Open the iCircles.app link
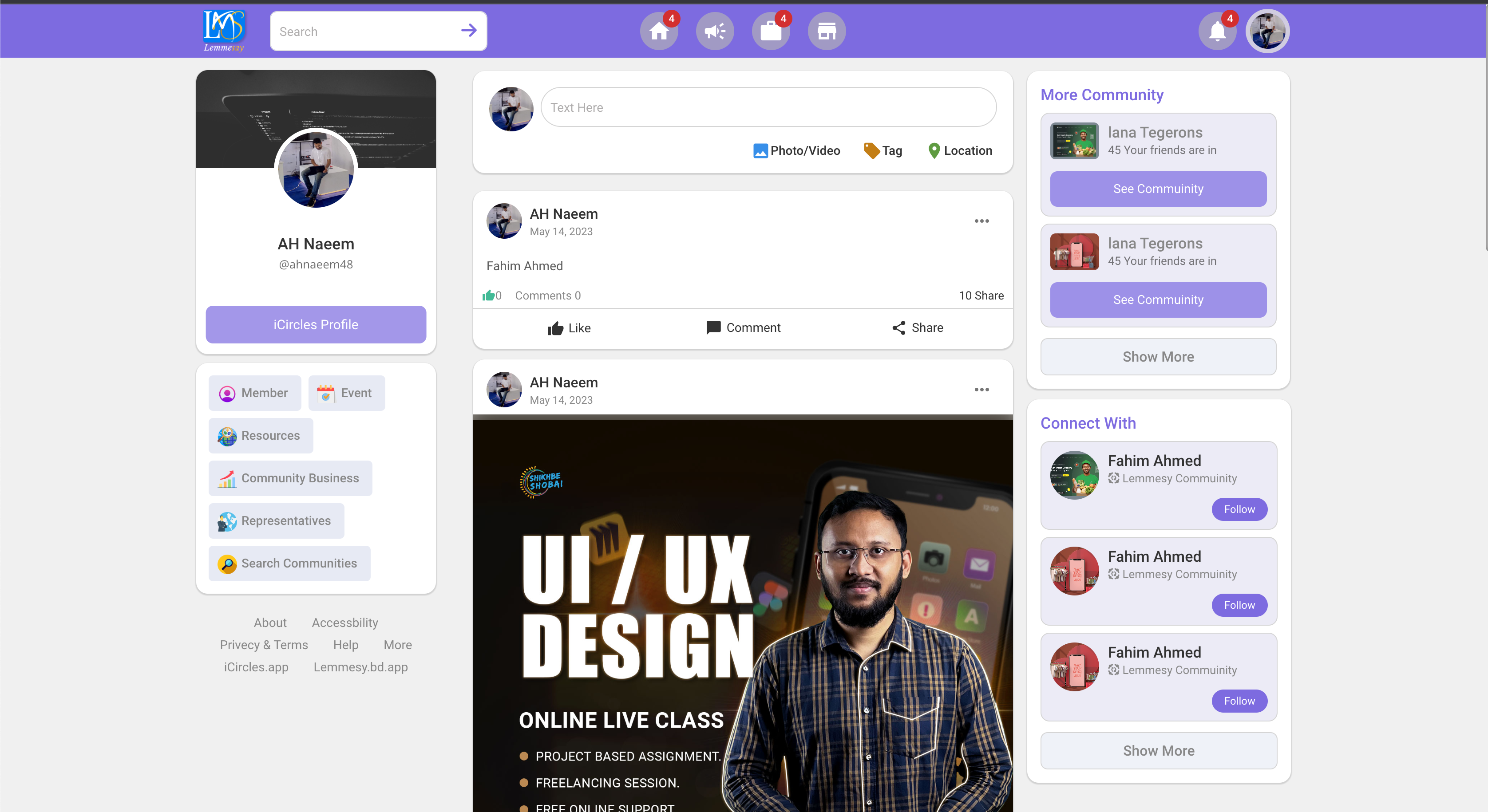 tap(256, 667)
